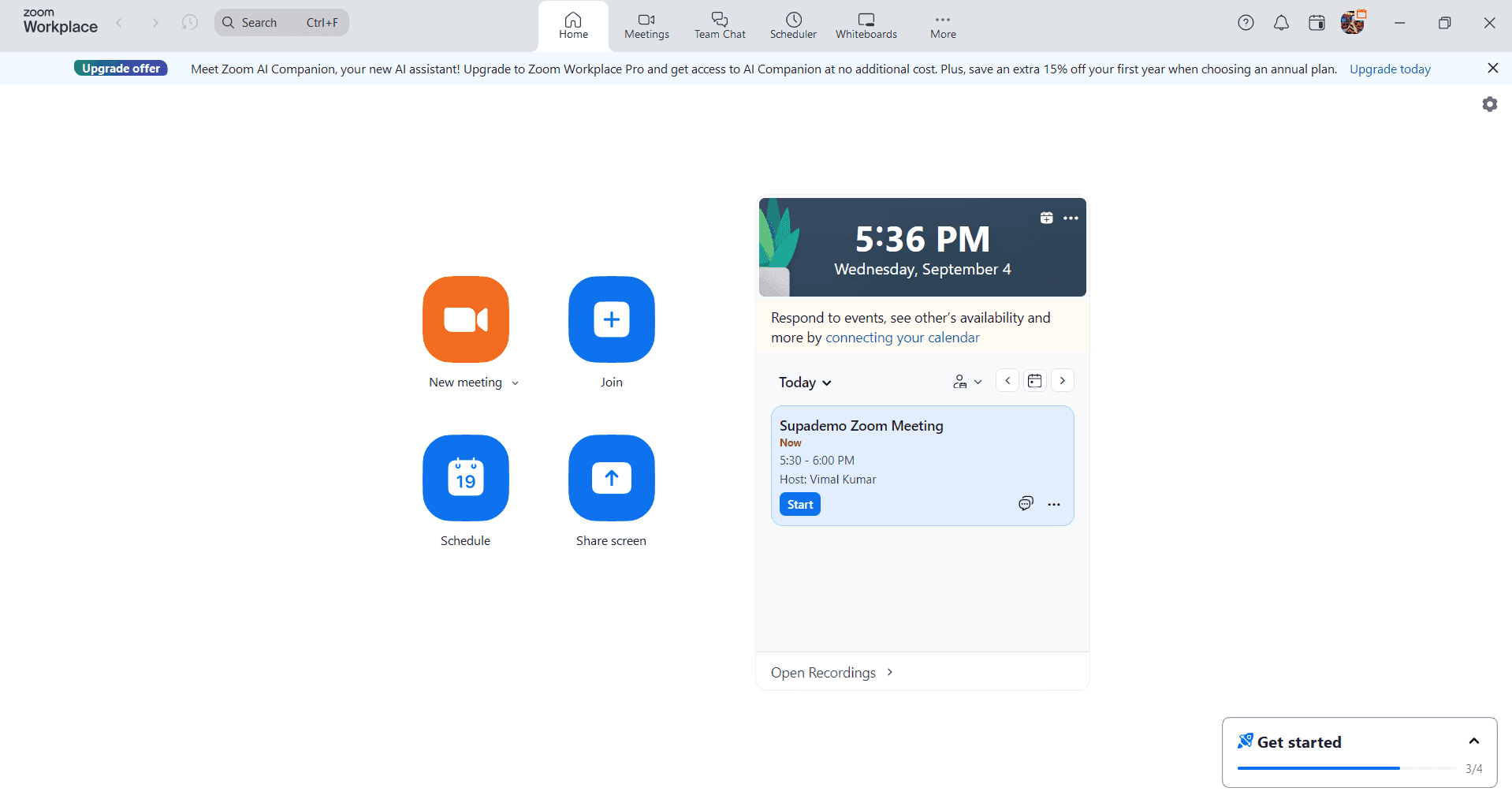This screenshot has height=799, width=1512.
Task: Open settings via the gear icon
Action: click(x=1489, y=103)
